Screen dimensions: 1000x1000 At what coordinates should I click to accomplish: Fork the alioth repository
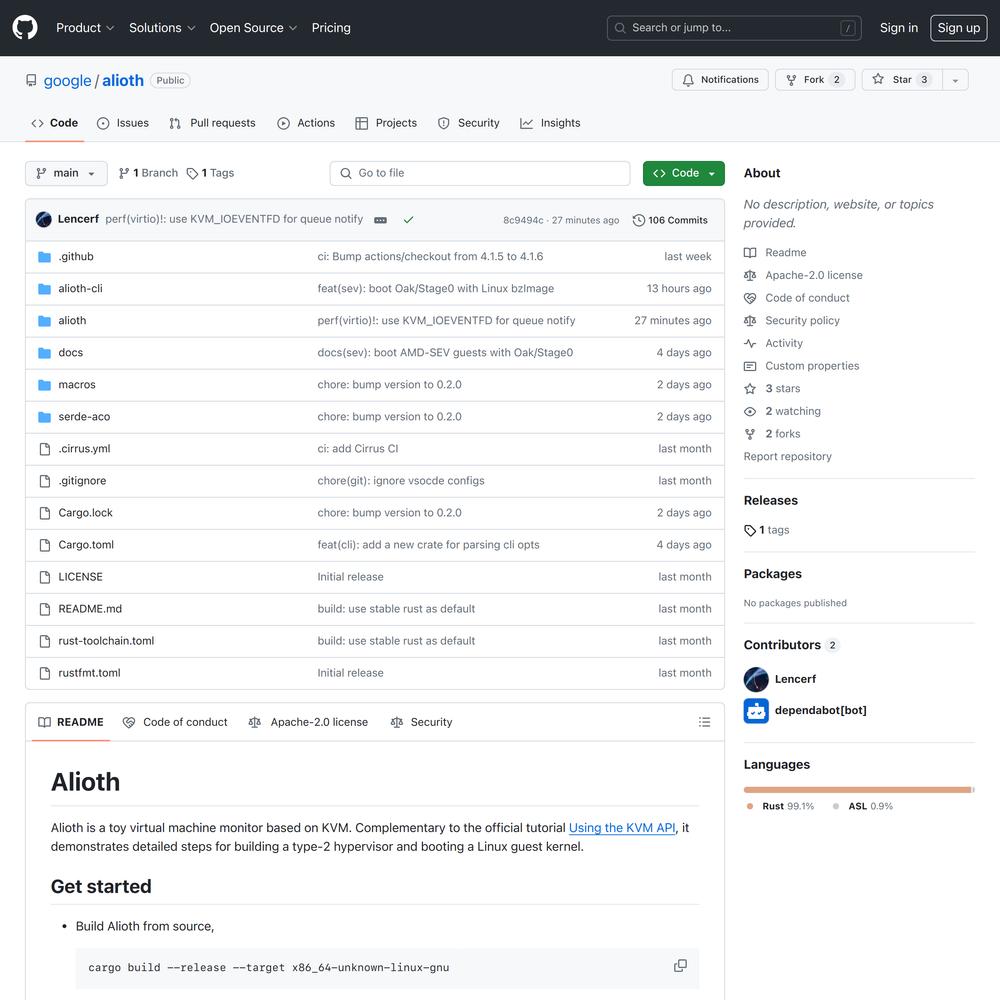(x=814, y=80)
